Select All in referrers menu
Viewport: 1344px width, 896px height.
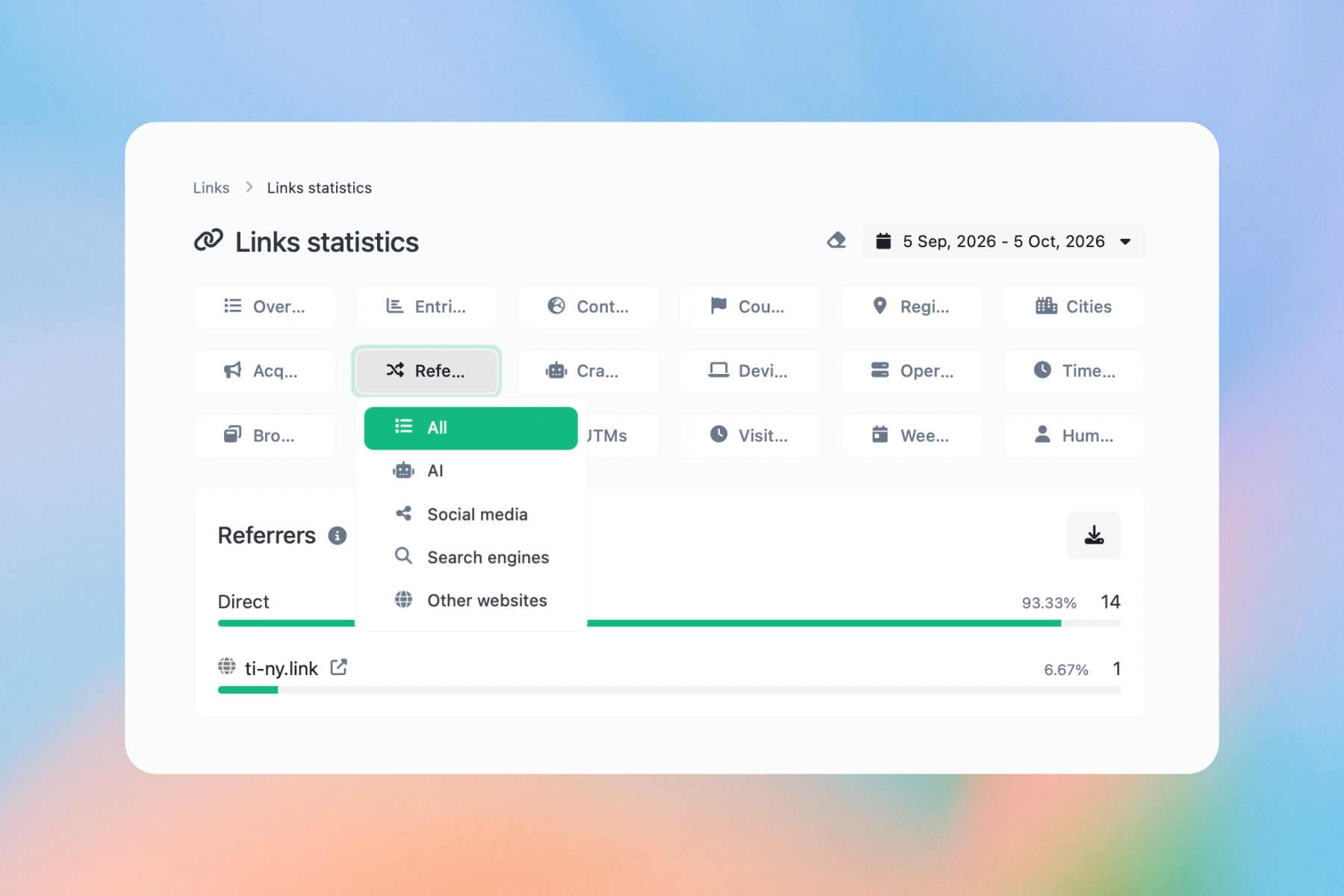coord(470,428)
